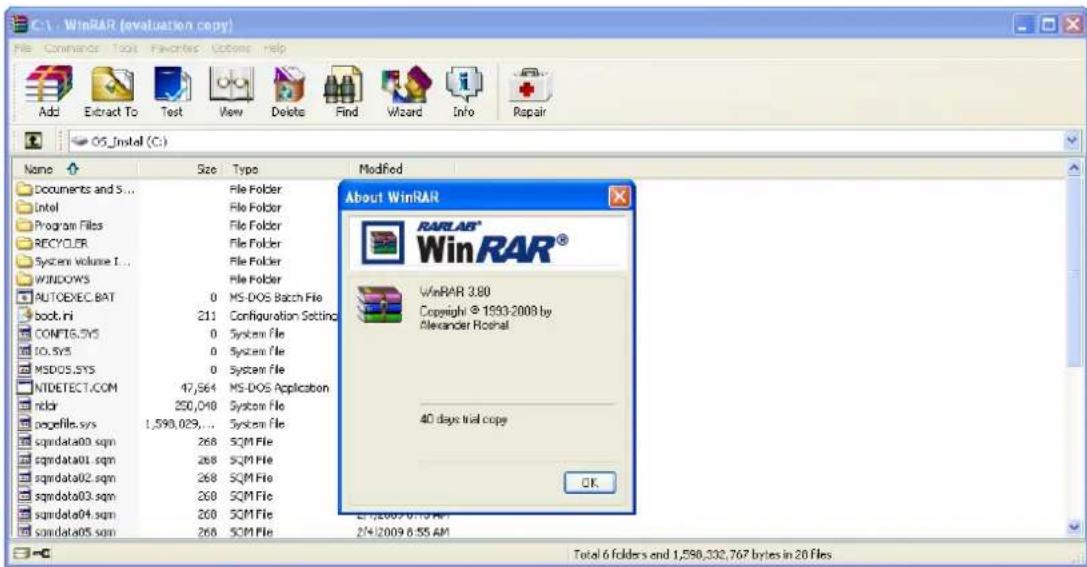Open the Help menu

click(x=275, y=49)
